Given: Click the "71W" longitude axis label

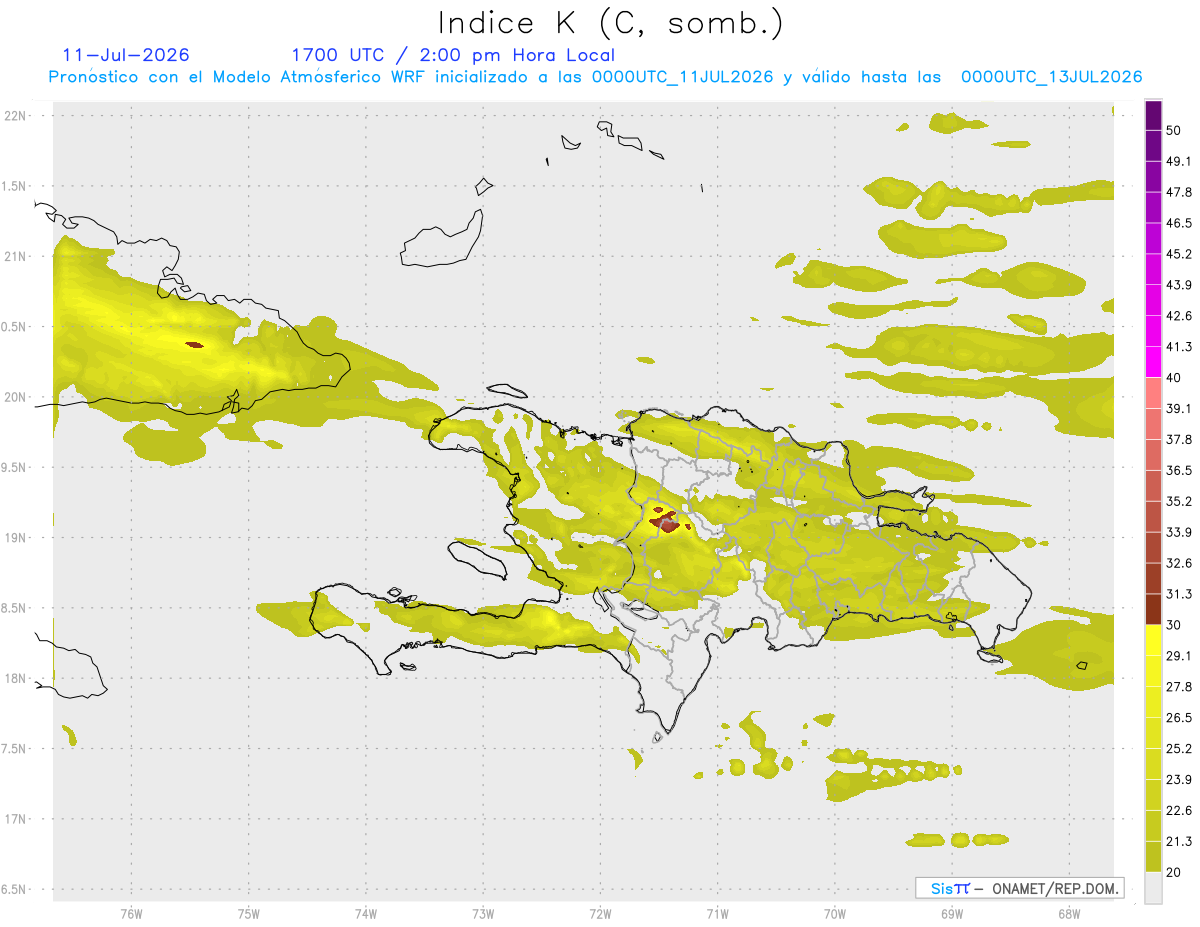Looking at the screenshot, I should click(717, 915).
